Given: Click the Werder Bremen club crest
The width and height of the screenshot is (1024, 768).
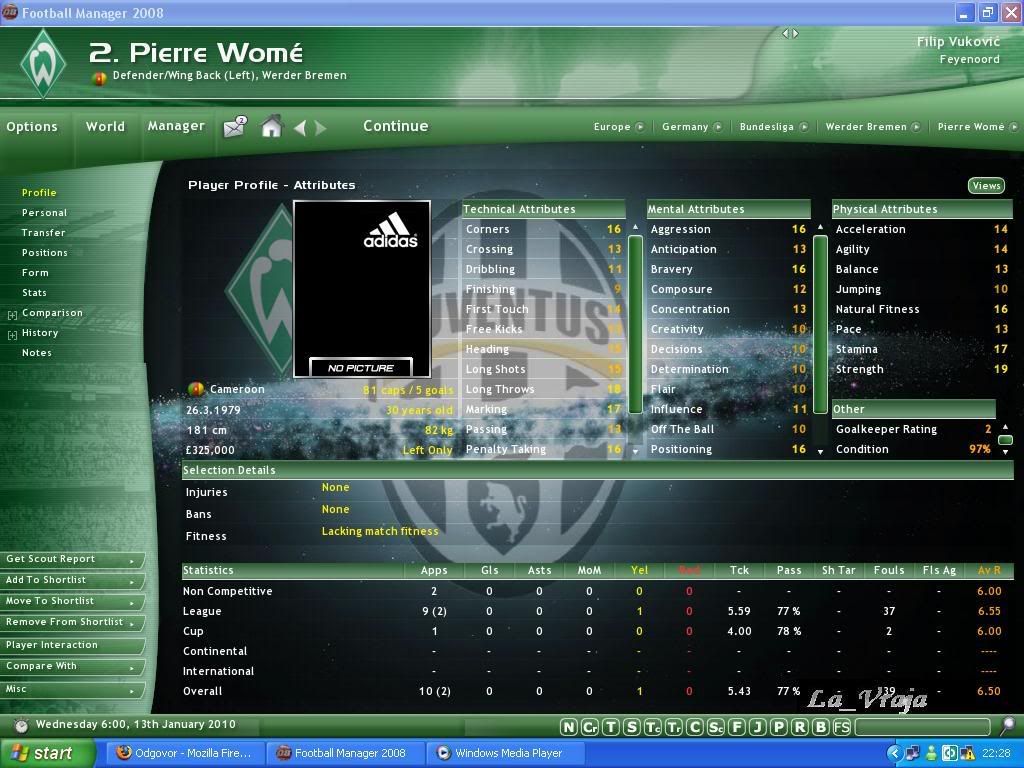Looking at the screenshot, I should click(x=43, y=63).
